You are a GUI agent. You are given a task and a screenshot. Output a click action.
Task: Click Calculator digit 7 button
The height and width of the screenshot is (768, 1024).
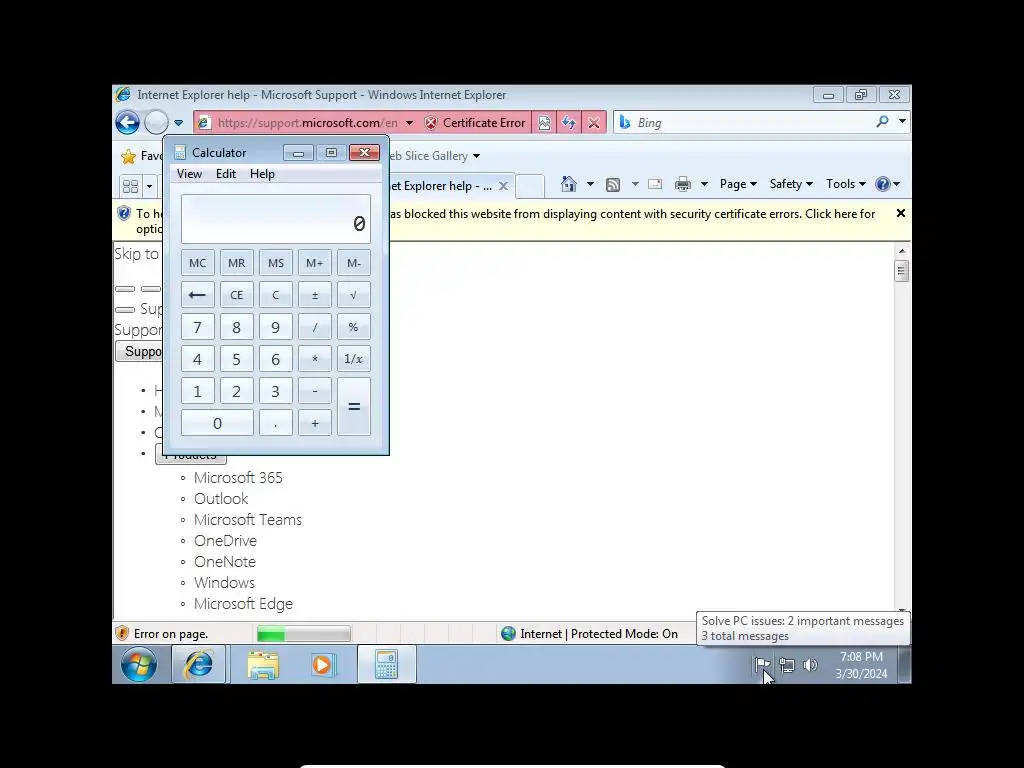tap(197, 327)
